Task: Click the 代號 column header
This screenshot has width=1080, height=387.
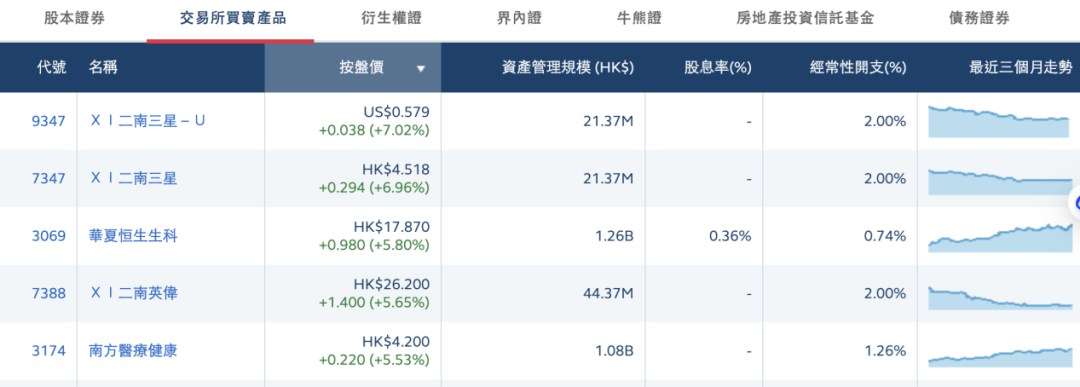Action: (52, 67)
